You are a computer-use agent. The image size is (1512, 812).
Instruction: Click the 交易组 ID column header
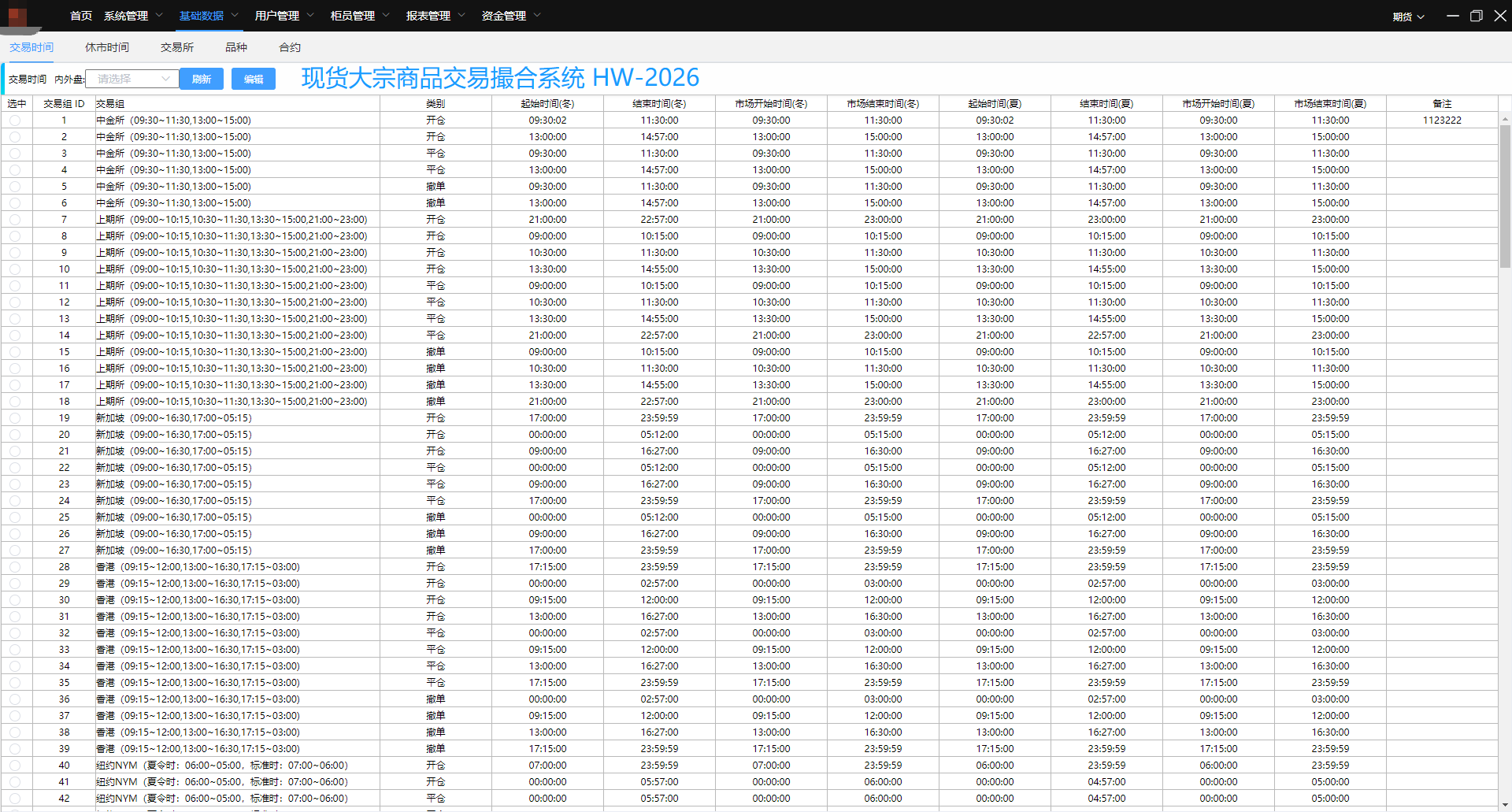[x=64, y=104]
